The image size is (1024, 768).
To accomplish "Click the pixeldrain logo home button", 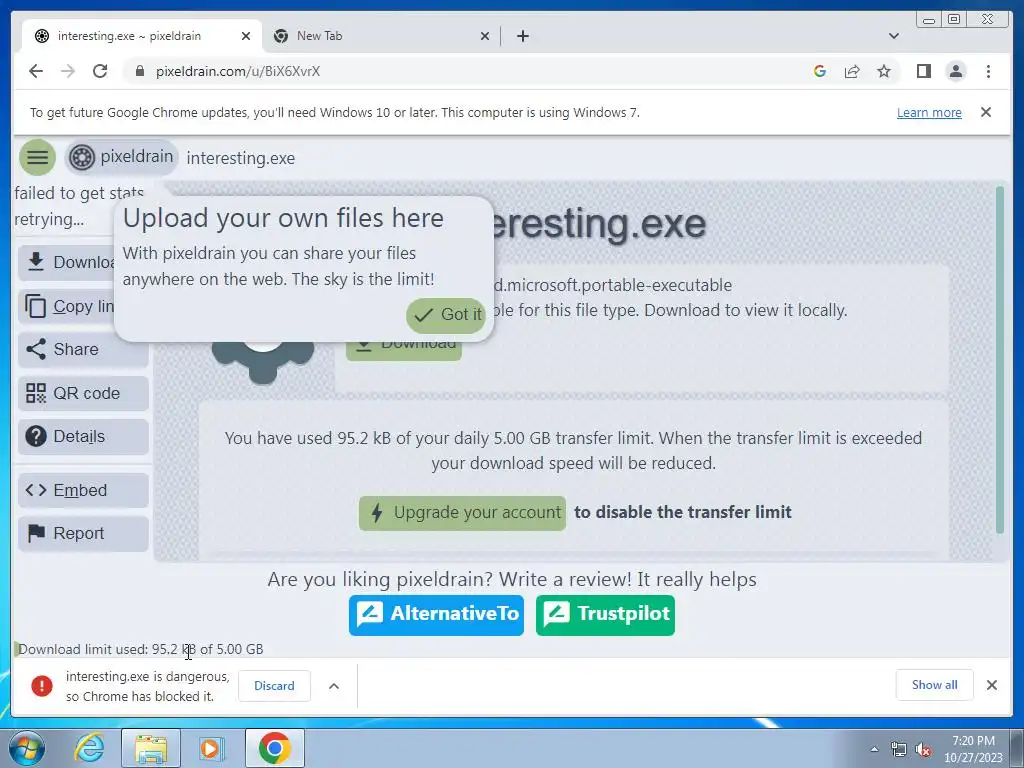I will click(x=122, y=157).
